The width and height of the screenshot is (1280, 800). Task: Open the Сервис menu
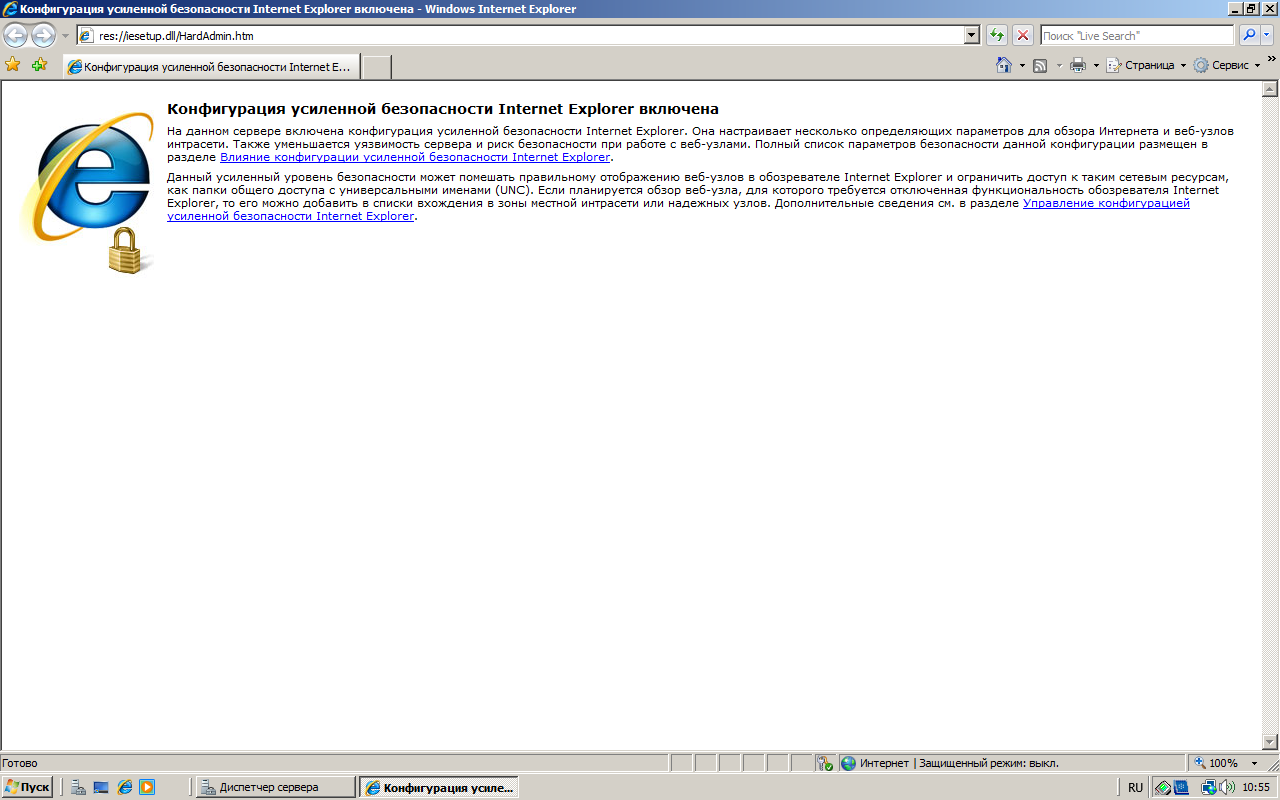1227,65
